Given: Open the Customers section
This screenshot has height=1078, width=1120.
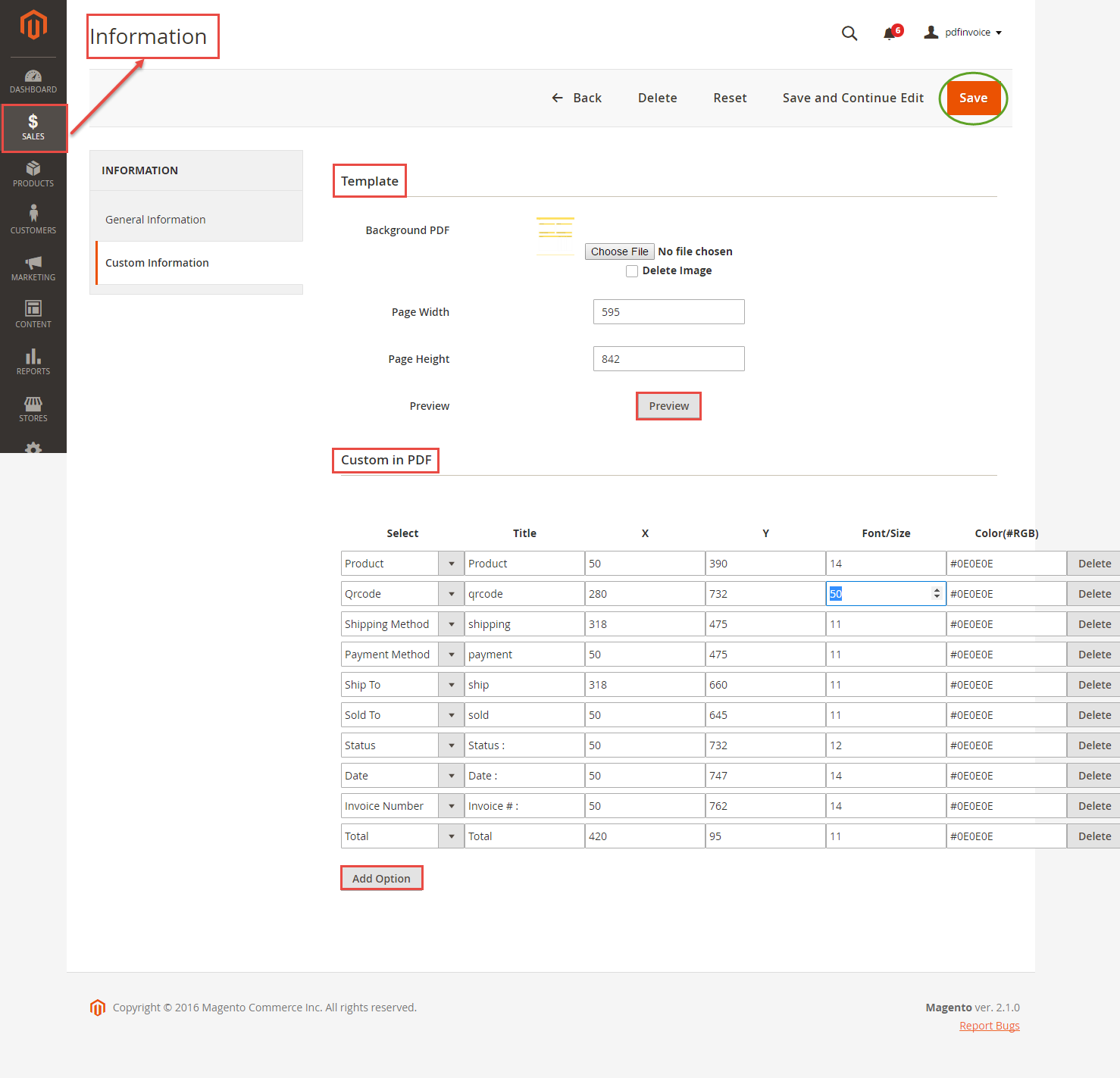Looking at the screenshot, I should click(33, 221).
